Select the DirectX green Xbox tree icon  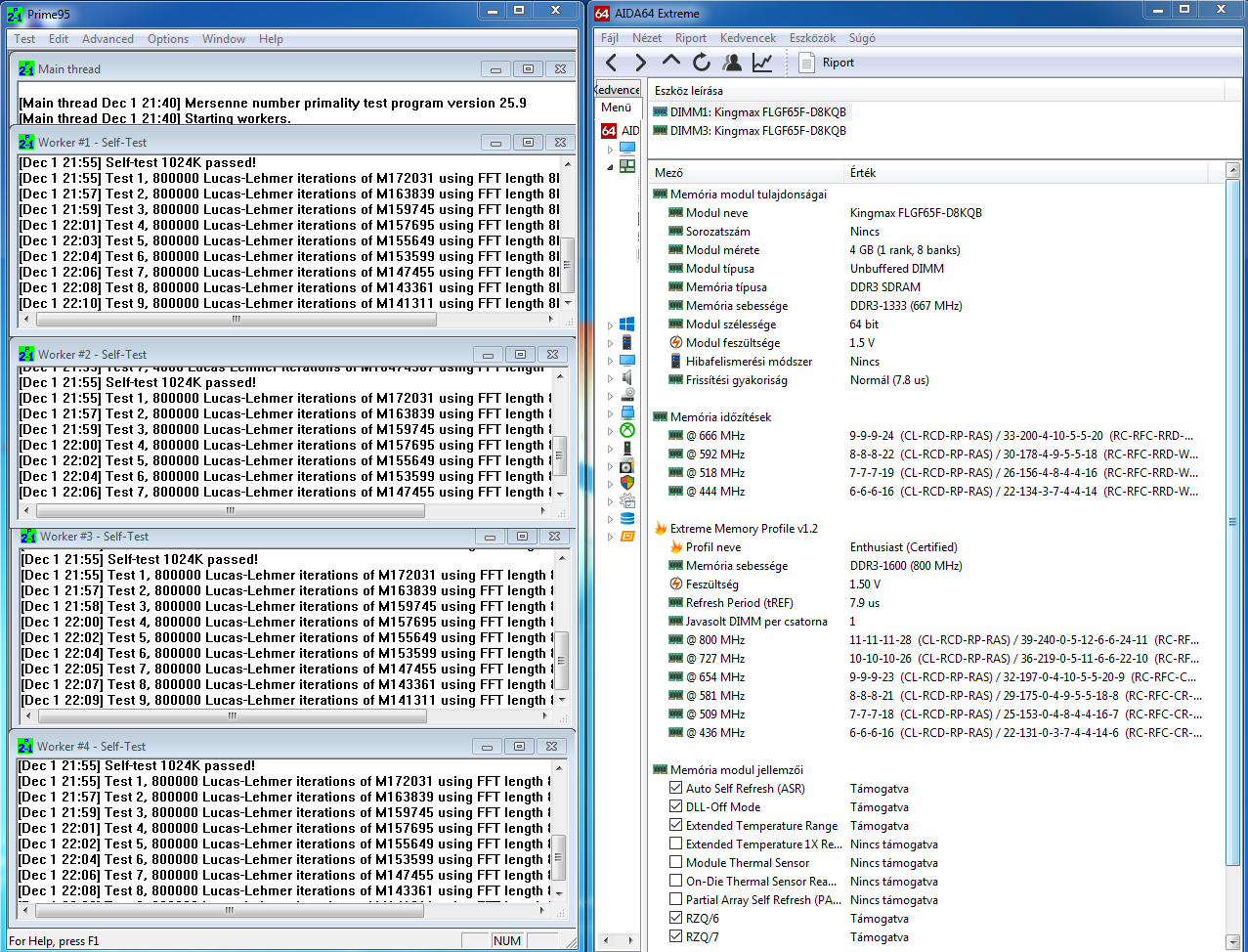point(627,430)
